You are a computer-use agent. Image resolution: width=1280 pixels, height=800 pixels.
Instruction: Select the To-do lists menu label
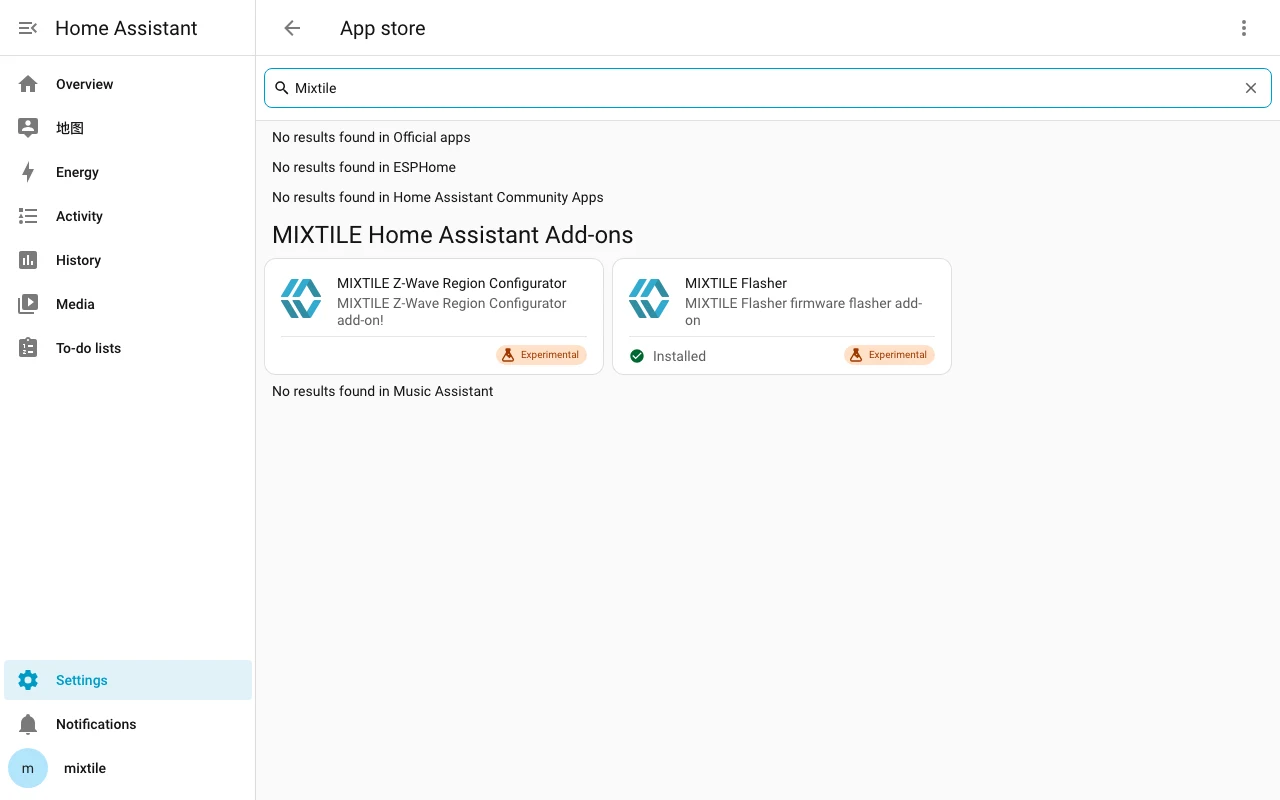tap(88, 348)
